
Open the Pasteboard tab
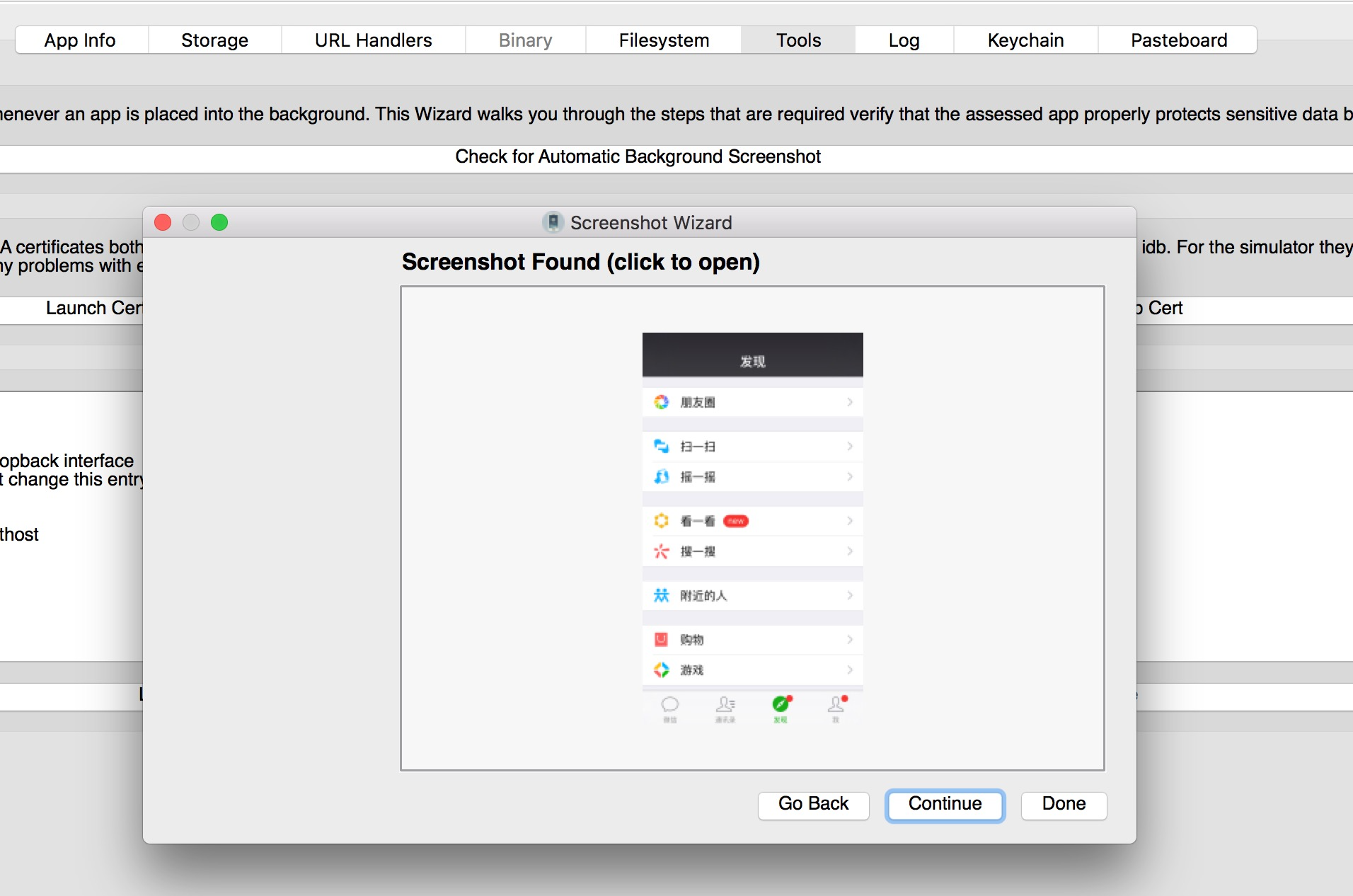point(1178,40)
